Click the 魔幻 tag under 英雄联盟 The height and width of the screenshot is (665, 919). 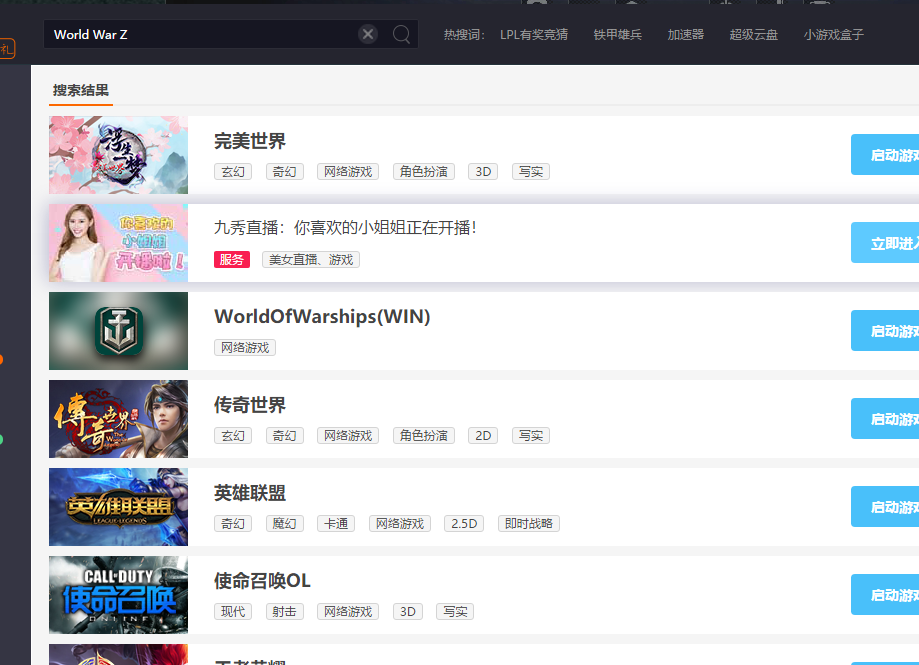click(284, 523)
